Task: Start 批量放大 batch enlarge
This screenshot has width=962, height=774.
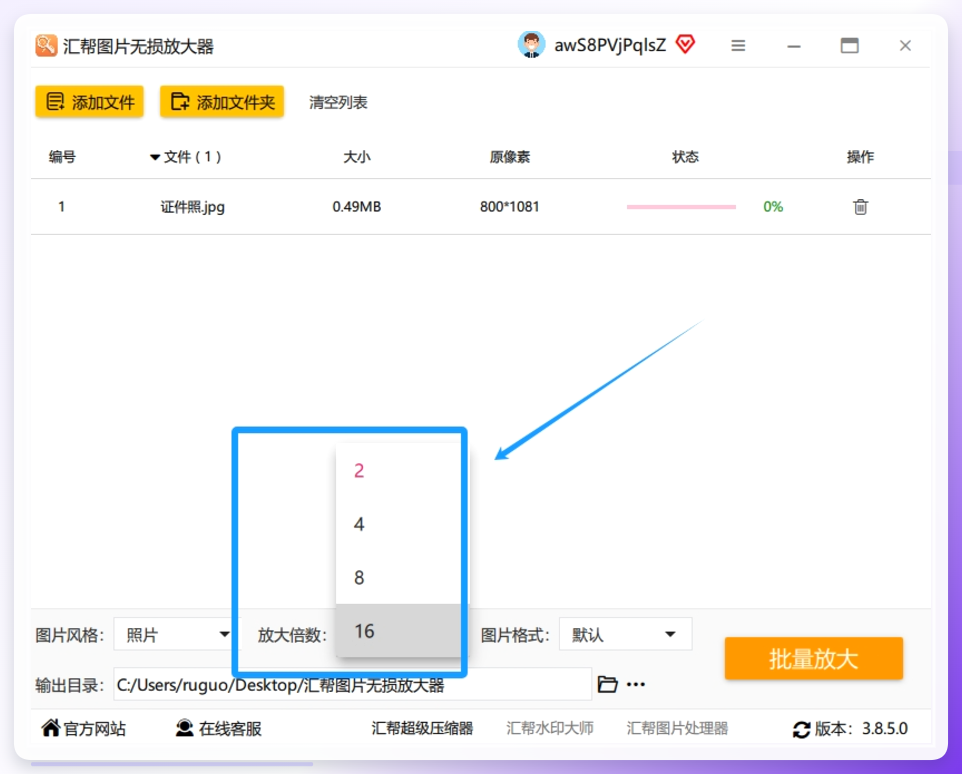Action: pos(814,659)
